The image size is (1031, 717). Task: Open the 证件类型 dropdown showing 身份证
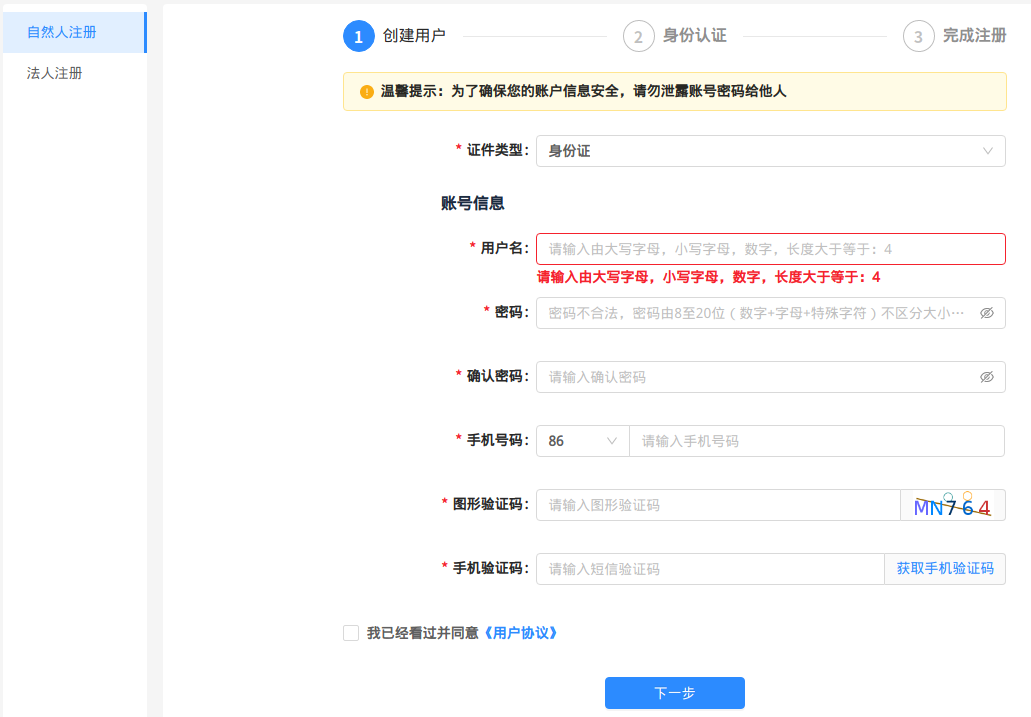(x=760, y=151)
